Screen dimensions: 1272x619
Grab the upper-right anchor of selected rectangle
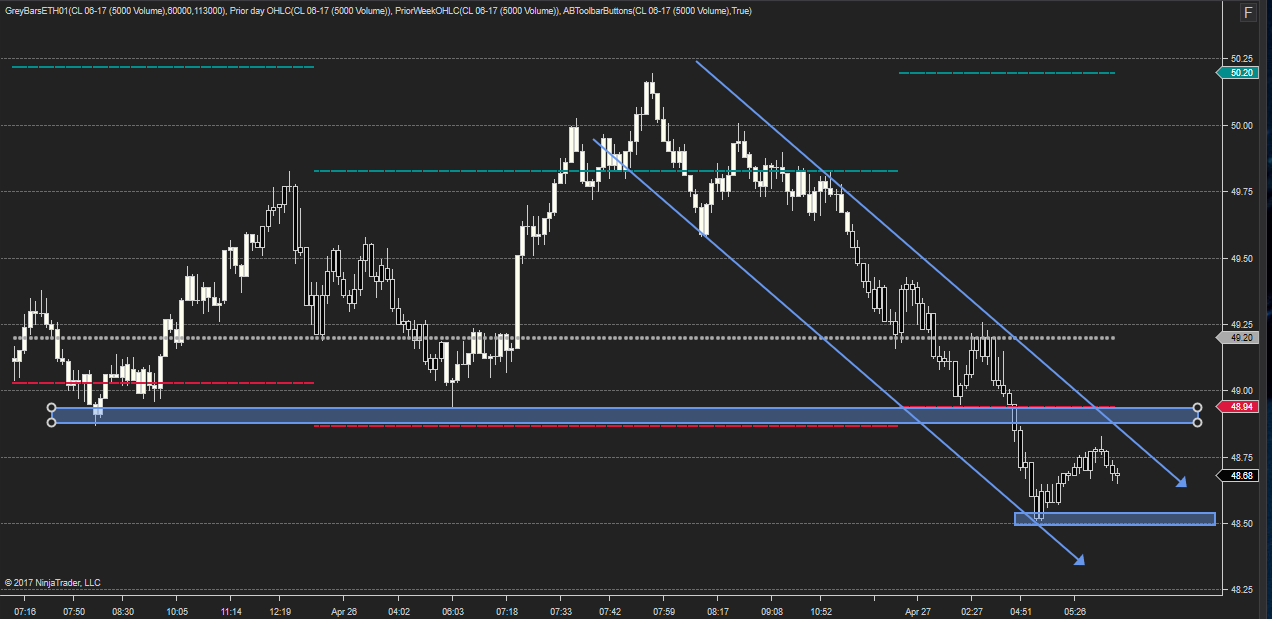point(1198,407)
